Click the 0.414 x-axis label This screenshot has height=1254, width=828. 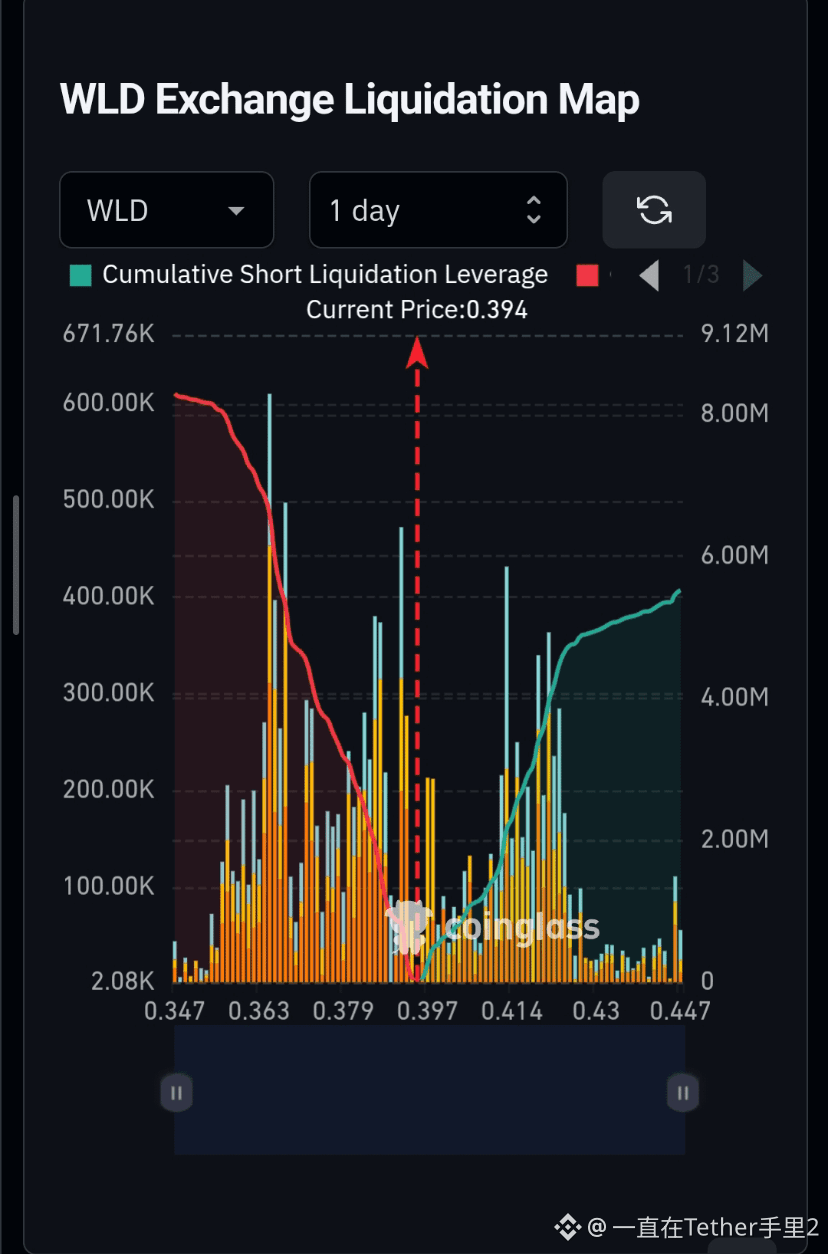coord(512,1011)
